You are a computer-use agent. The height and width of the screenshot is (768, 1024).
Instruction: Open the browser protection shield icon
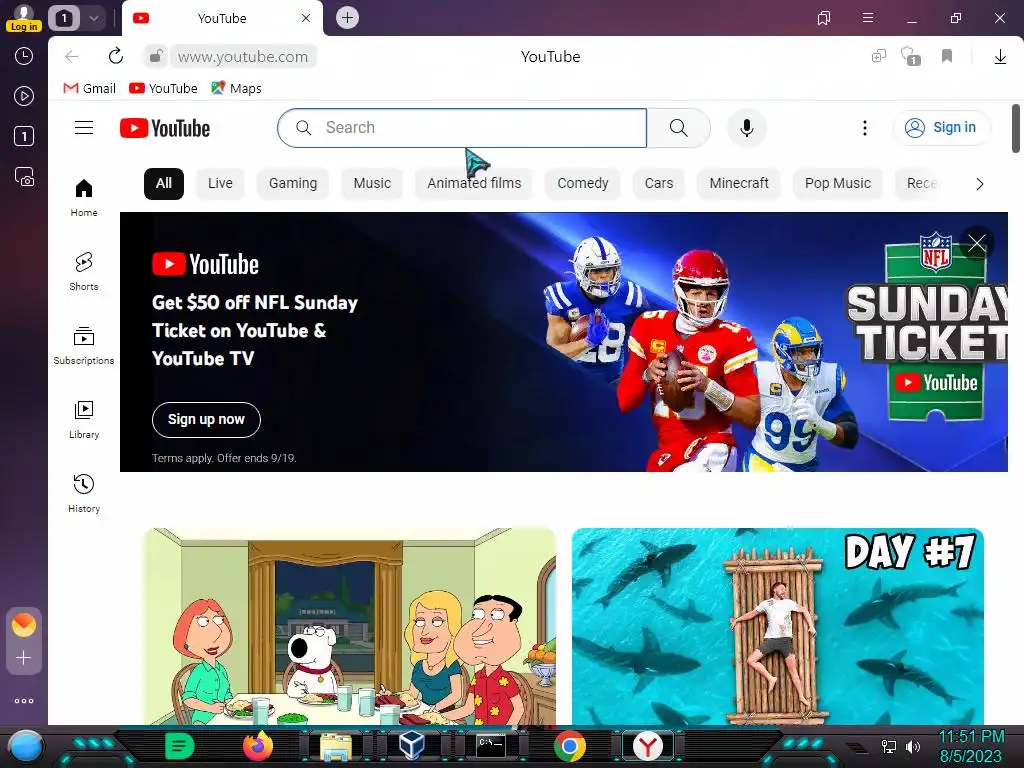(x=910, y=56)
